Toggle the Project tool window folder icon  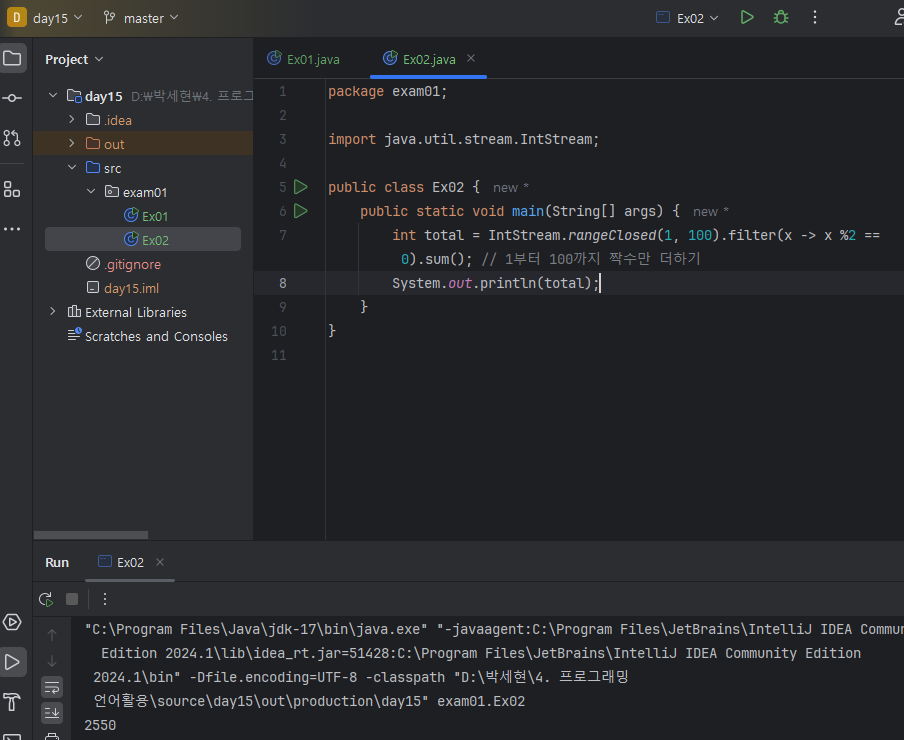pos(12,58)
